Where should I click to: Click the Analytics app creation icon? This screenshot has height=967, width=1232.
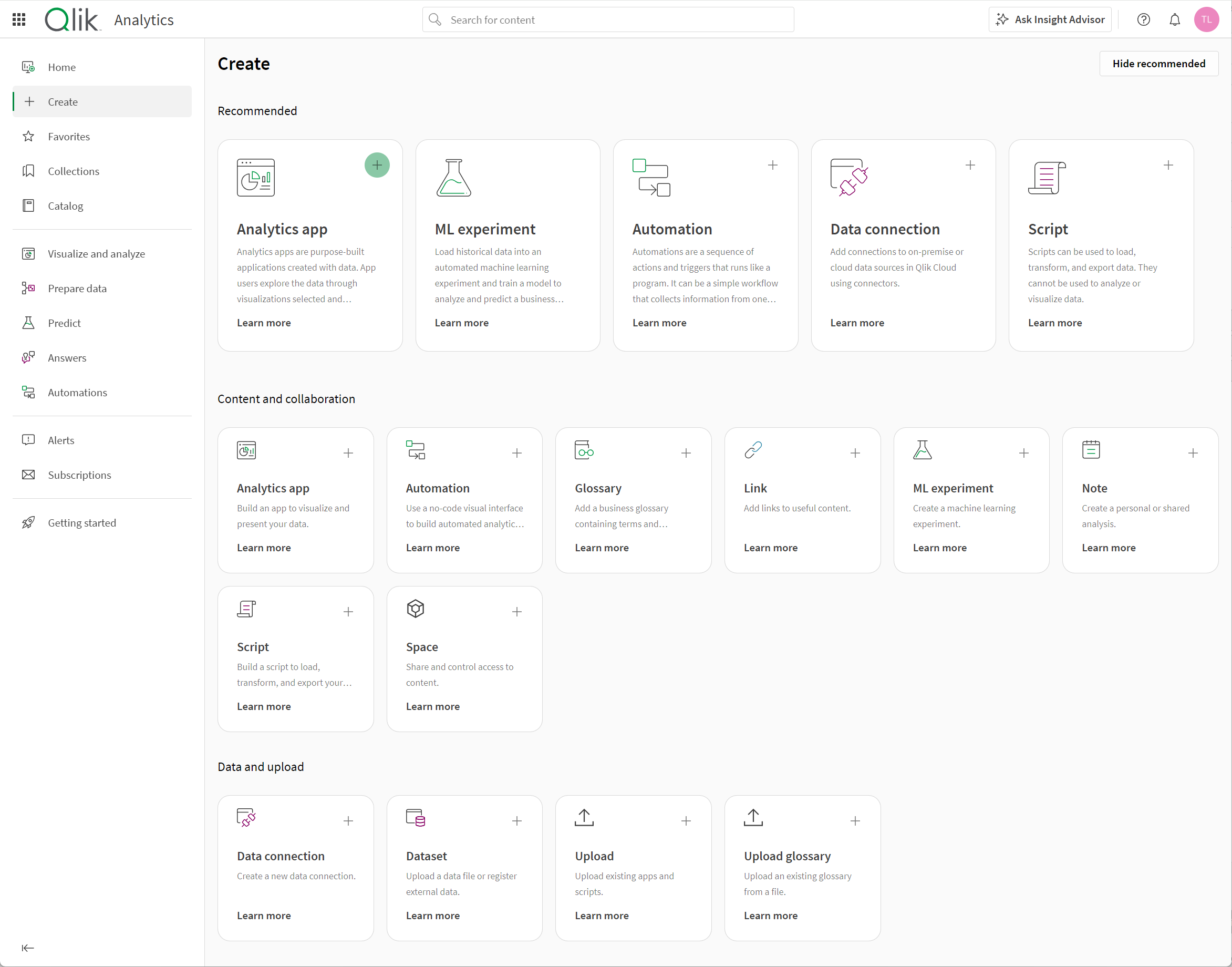pyautogui.click(x=377, y=165)
